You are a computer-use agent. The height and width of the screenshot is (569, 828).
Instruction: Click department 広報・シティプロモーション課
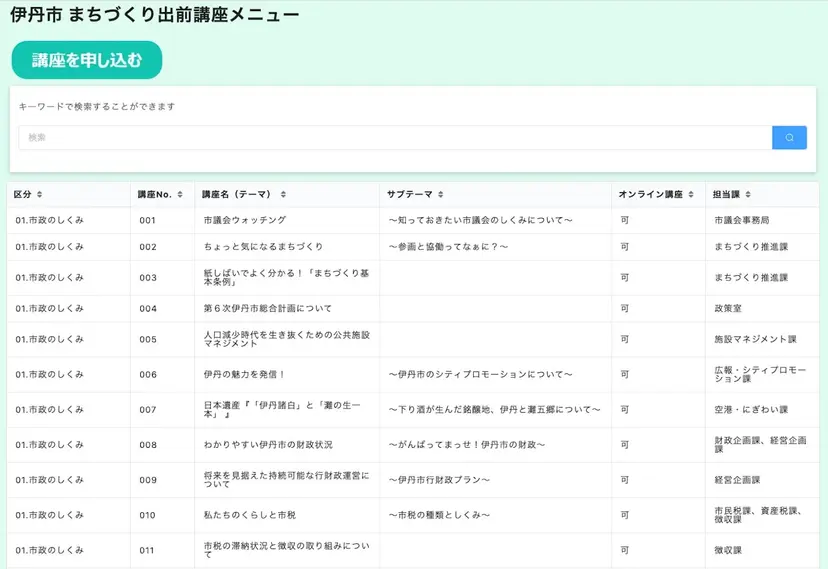coord(760,374)
